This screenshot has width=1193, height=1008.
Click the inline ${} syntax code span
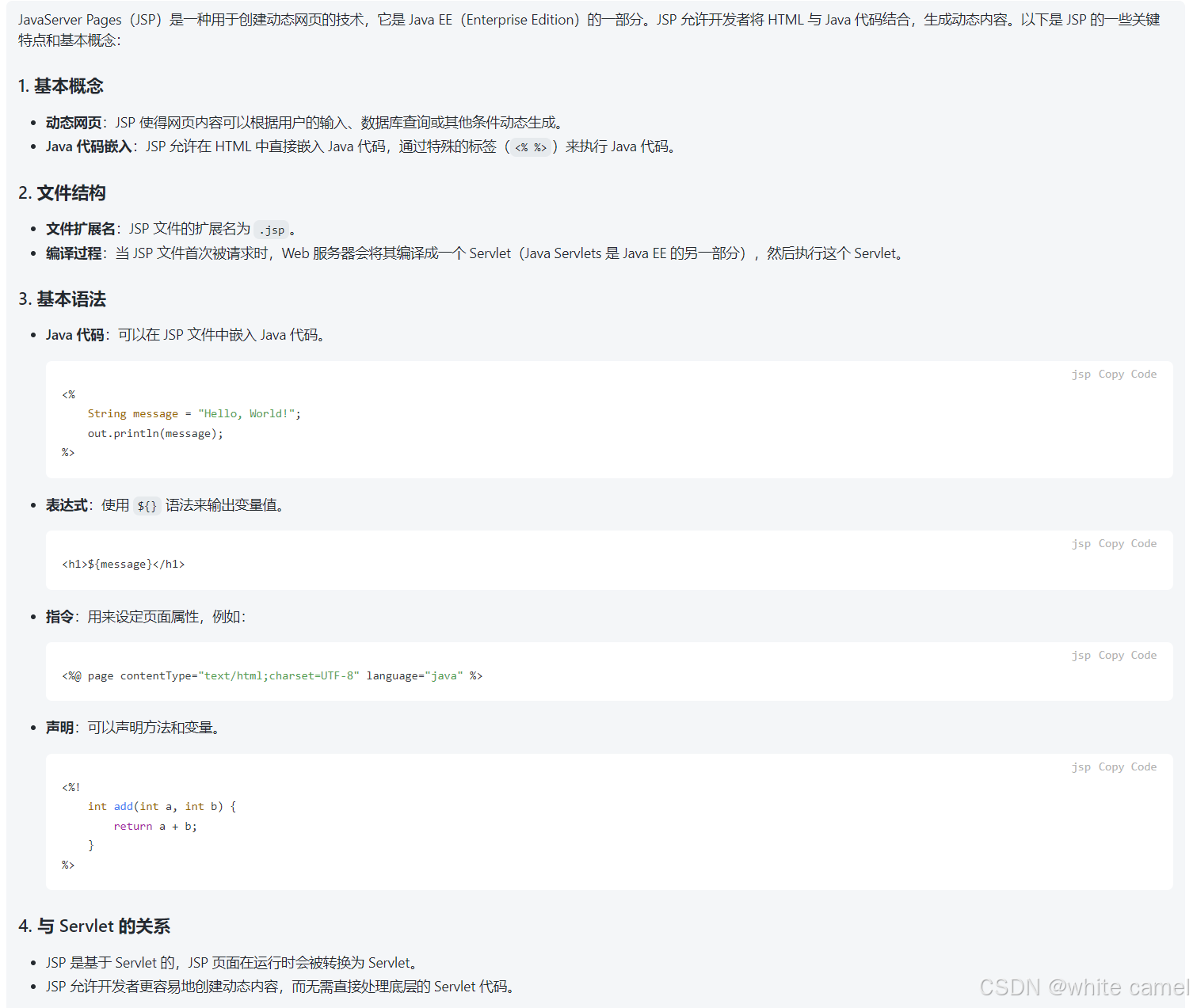coord(146,505)
